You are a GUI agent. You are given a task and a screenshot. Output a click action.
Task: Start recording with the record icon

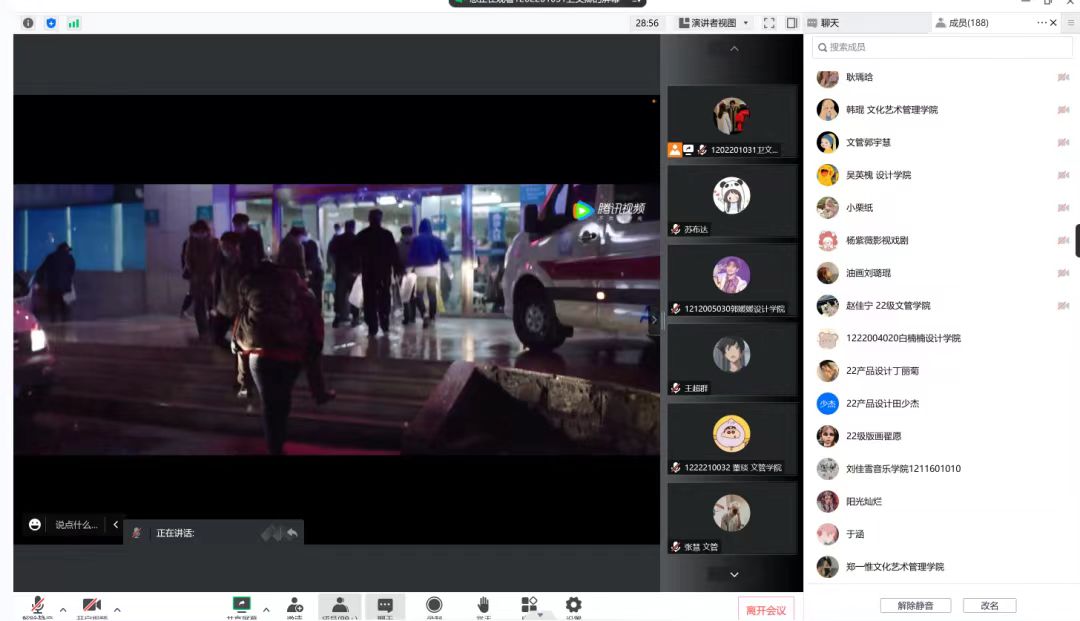434,606
